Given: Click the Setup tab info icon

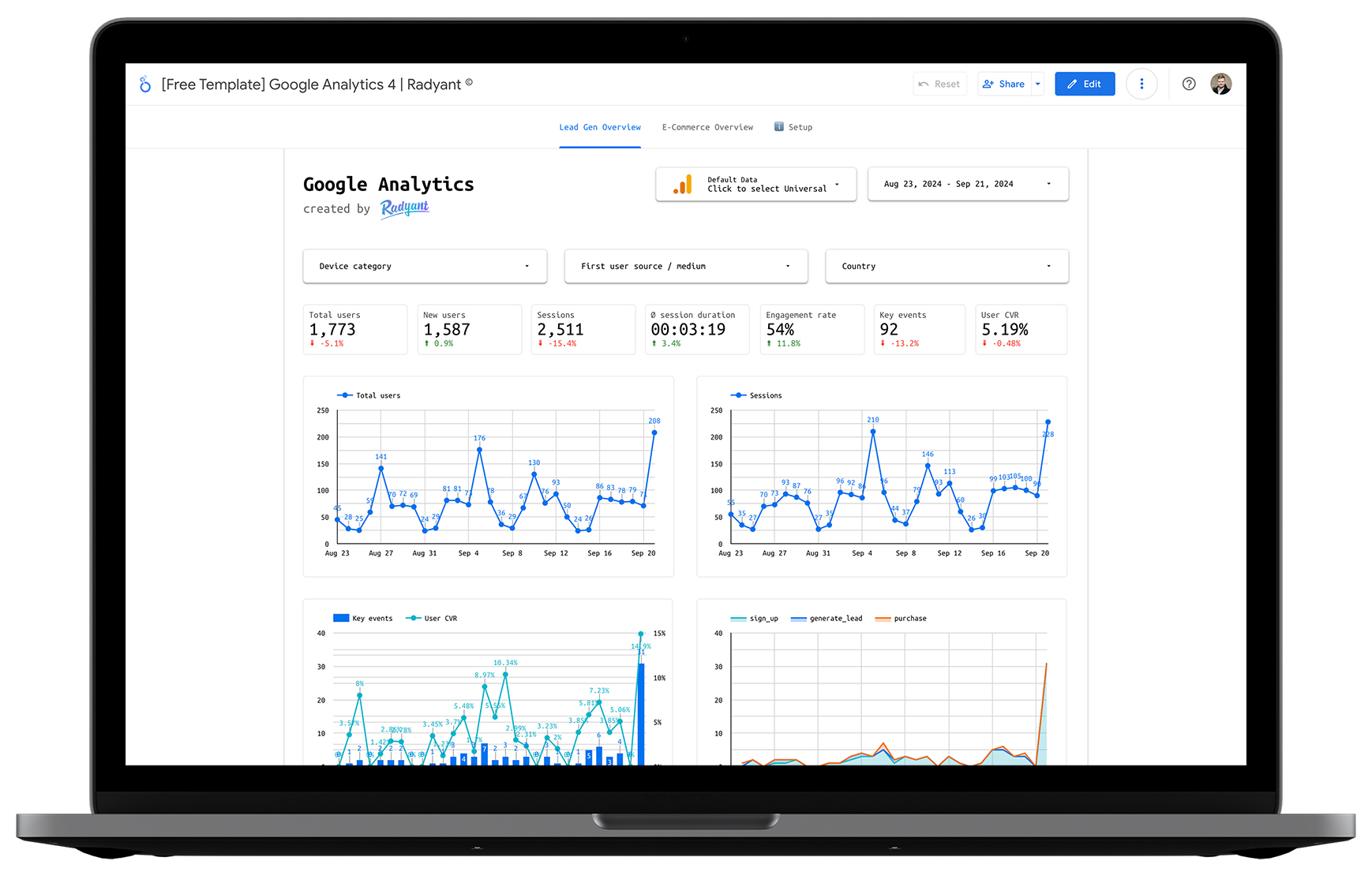Looking at the screenshot, I should pos(779,127).
